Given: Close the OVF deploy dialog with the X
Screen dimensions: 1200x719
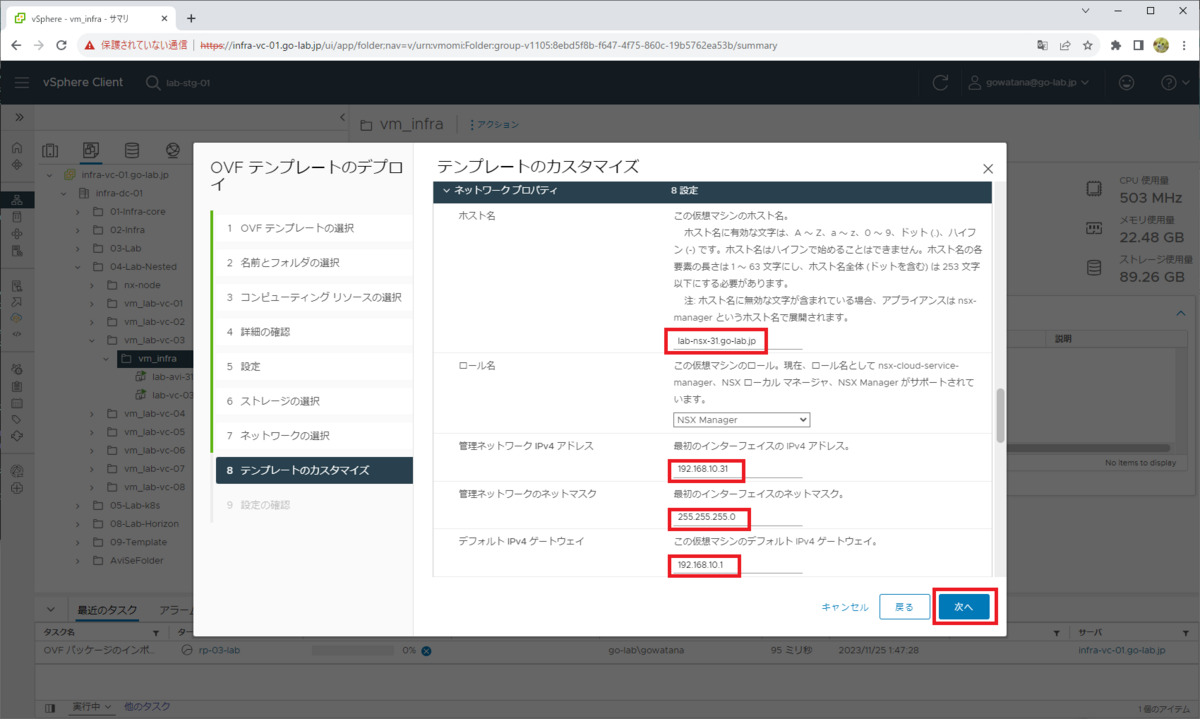Looking at the screenshot, I should coord(988,169).
